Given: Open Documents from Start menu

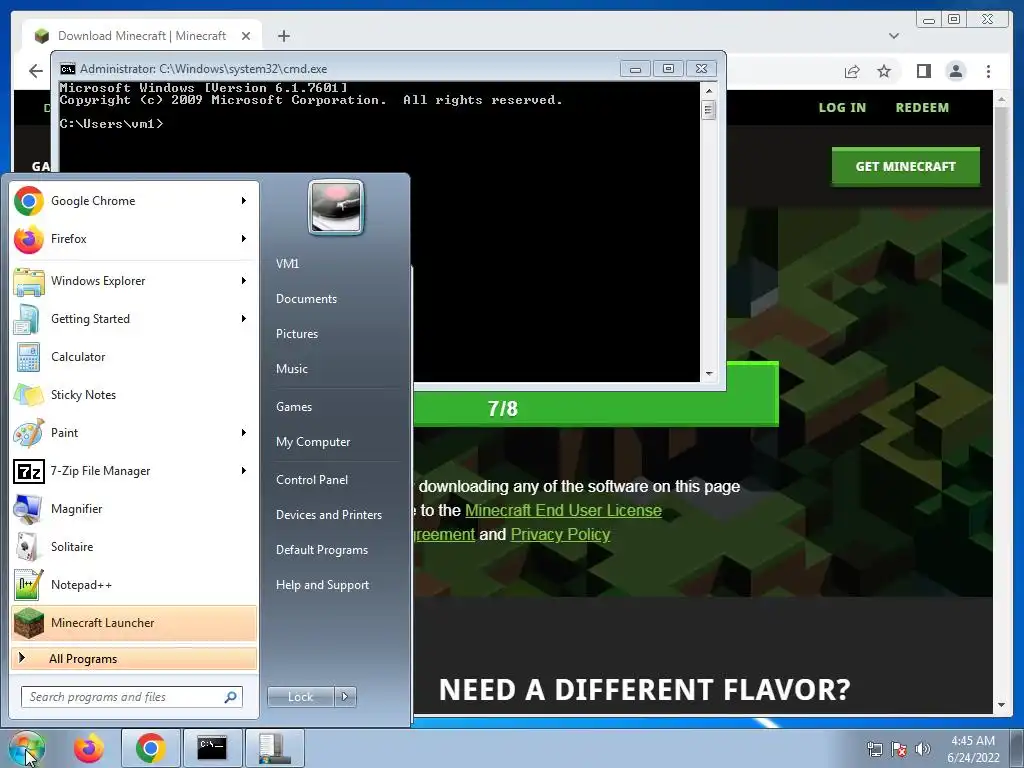Looking at the screenshot, I should pyautogui.click(x=306, y=299).
